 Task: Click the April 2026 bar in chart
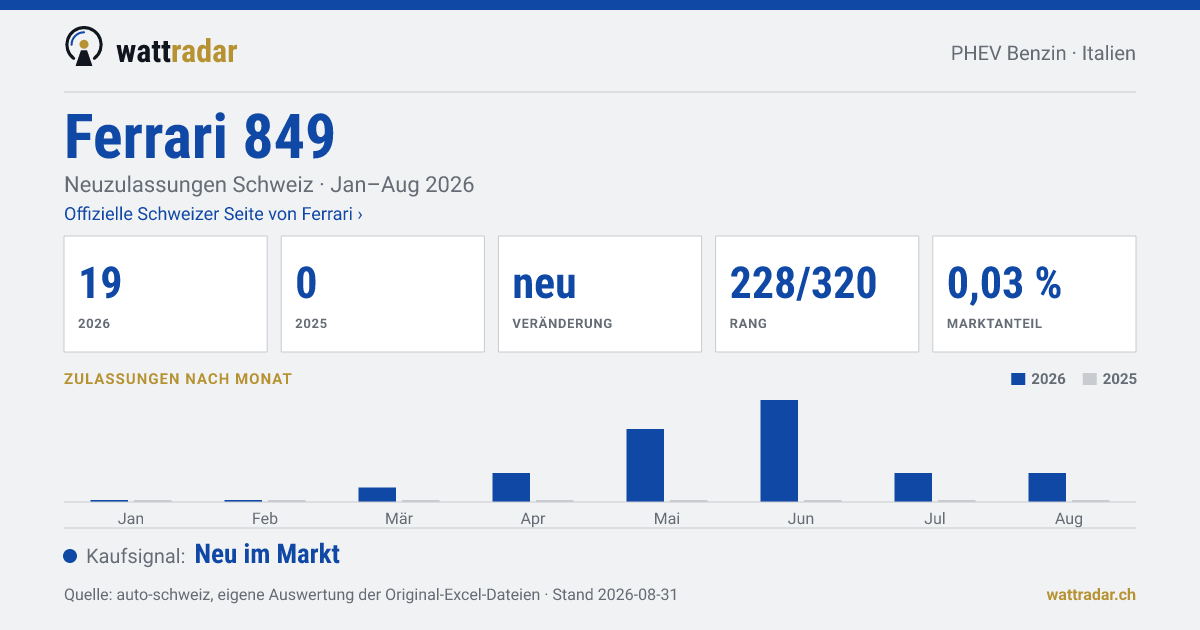(x=511, y=487)
